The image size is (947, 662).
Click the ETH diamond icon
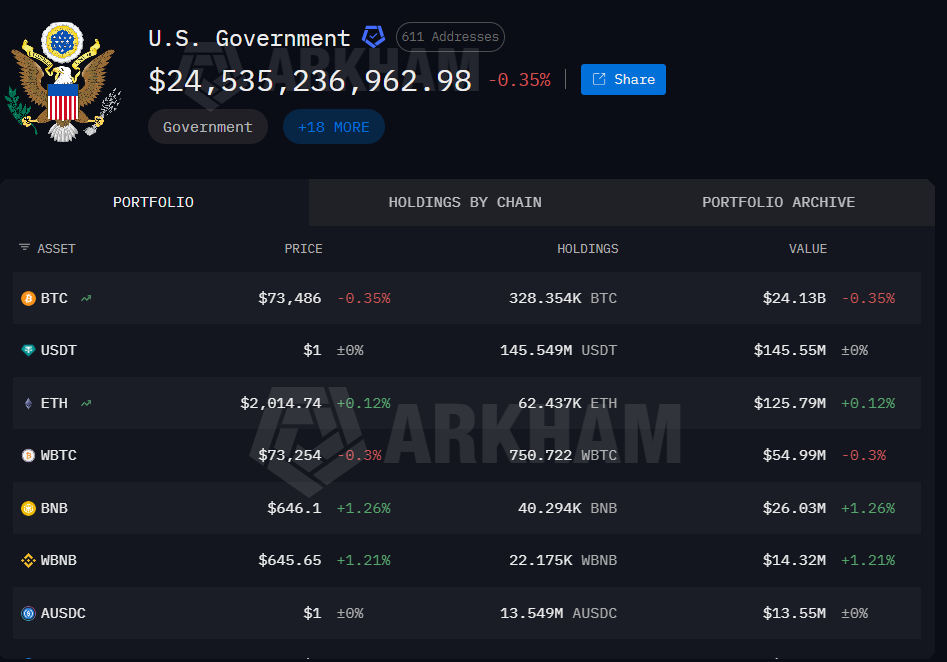pos(28,403)
